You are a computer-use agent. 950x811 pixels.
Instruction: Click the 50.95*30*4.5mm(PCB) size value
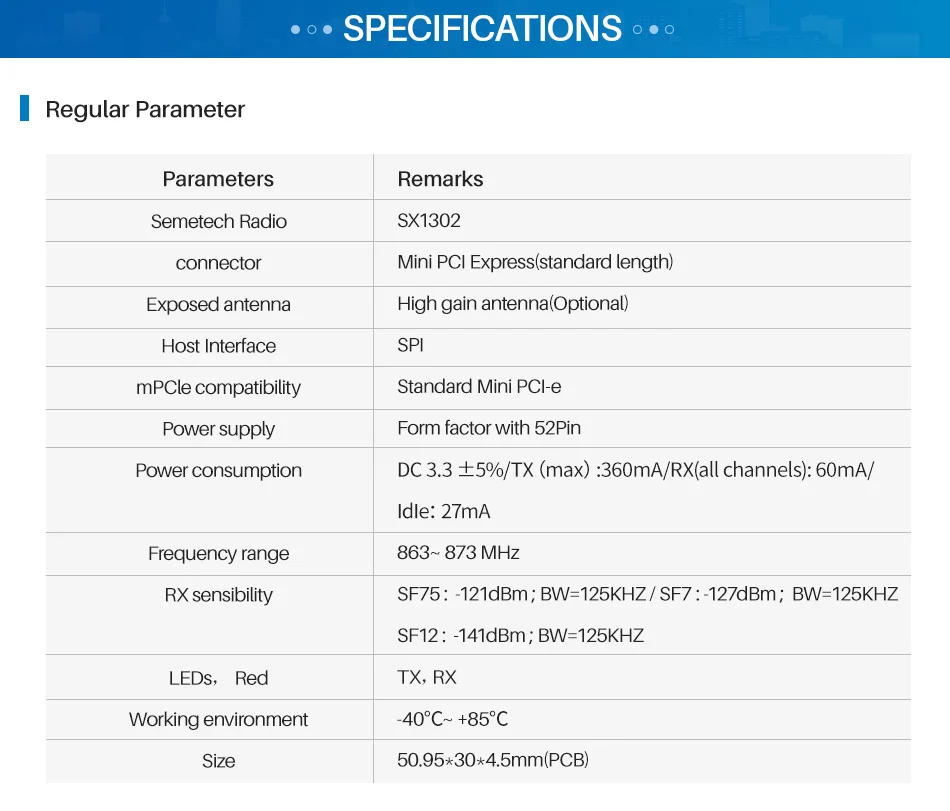(493, 760)
